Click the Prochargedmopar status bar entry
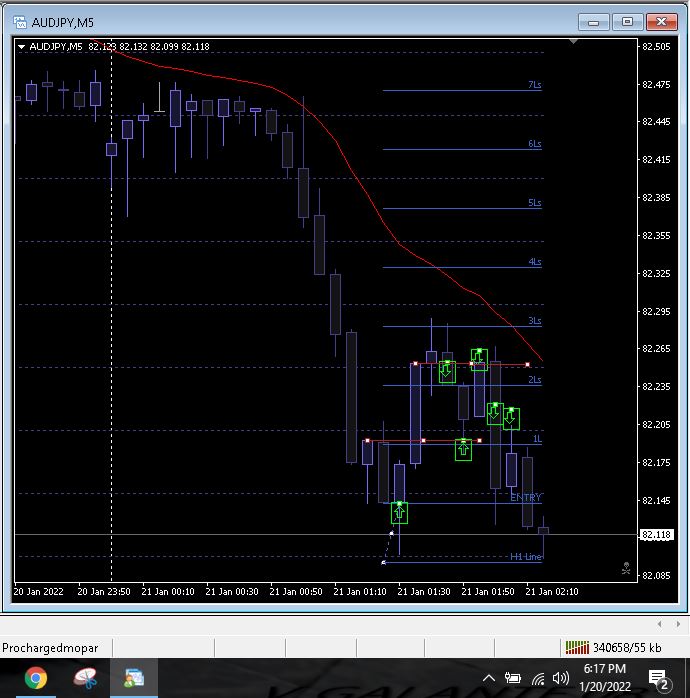The width and height of the screenshot is (690, 698). pyautogui.click(x=50, y=648)
